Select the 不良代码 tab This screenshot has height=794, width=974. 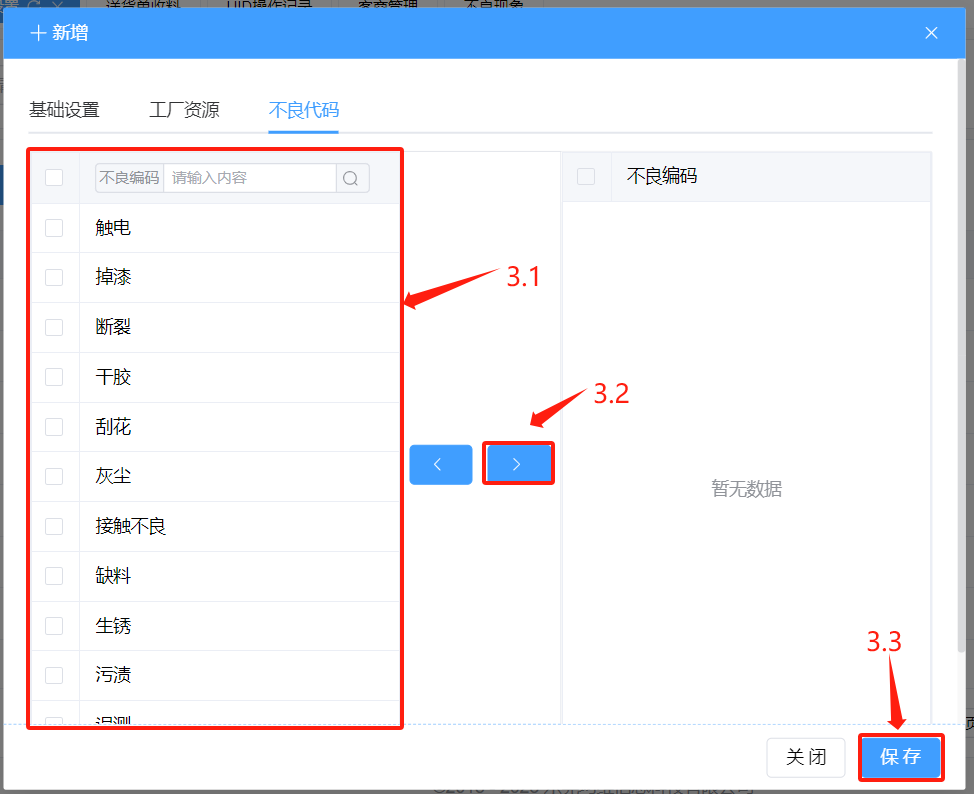(303, 110)
